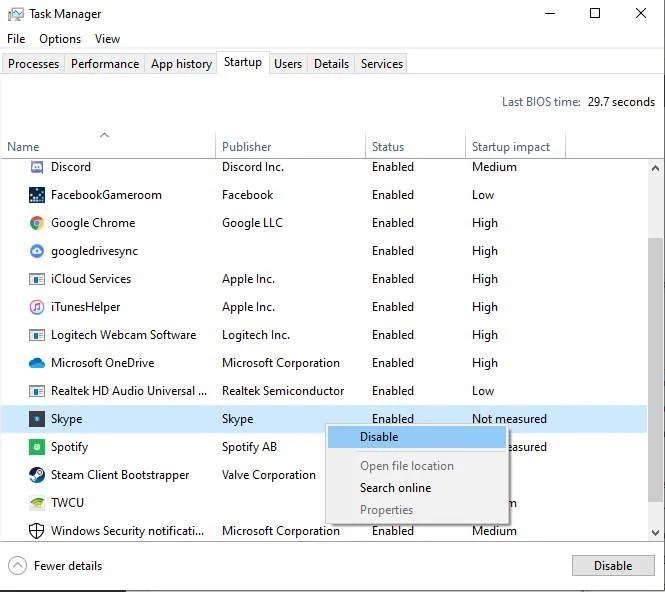Click the Microsoft OneDrive cloud icon
Screen dimensions: 665x592
37,363
